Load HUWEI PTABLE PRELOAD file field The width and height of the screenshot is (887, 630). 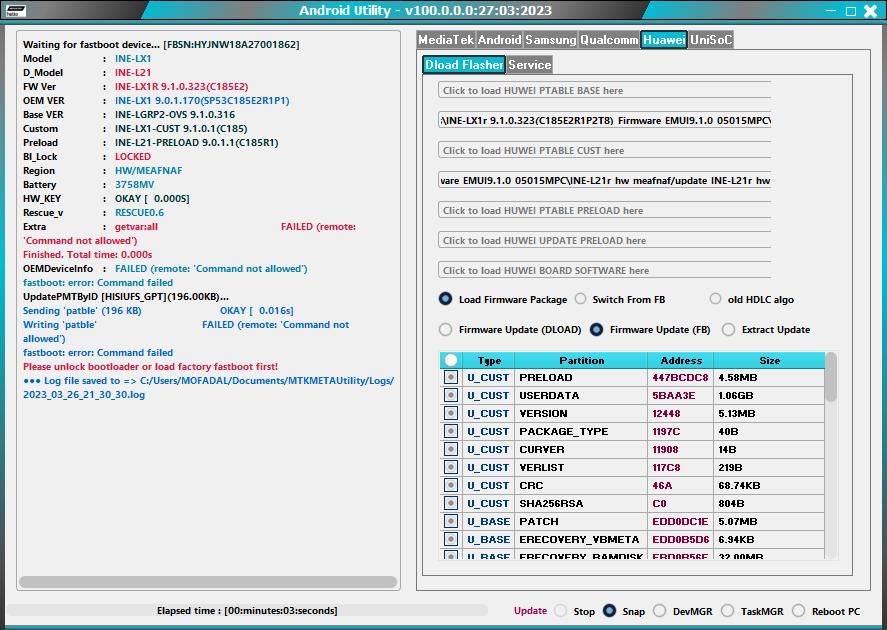[604, 210]
